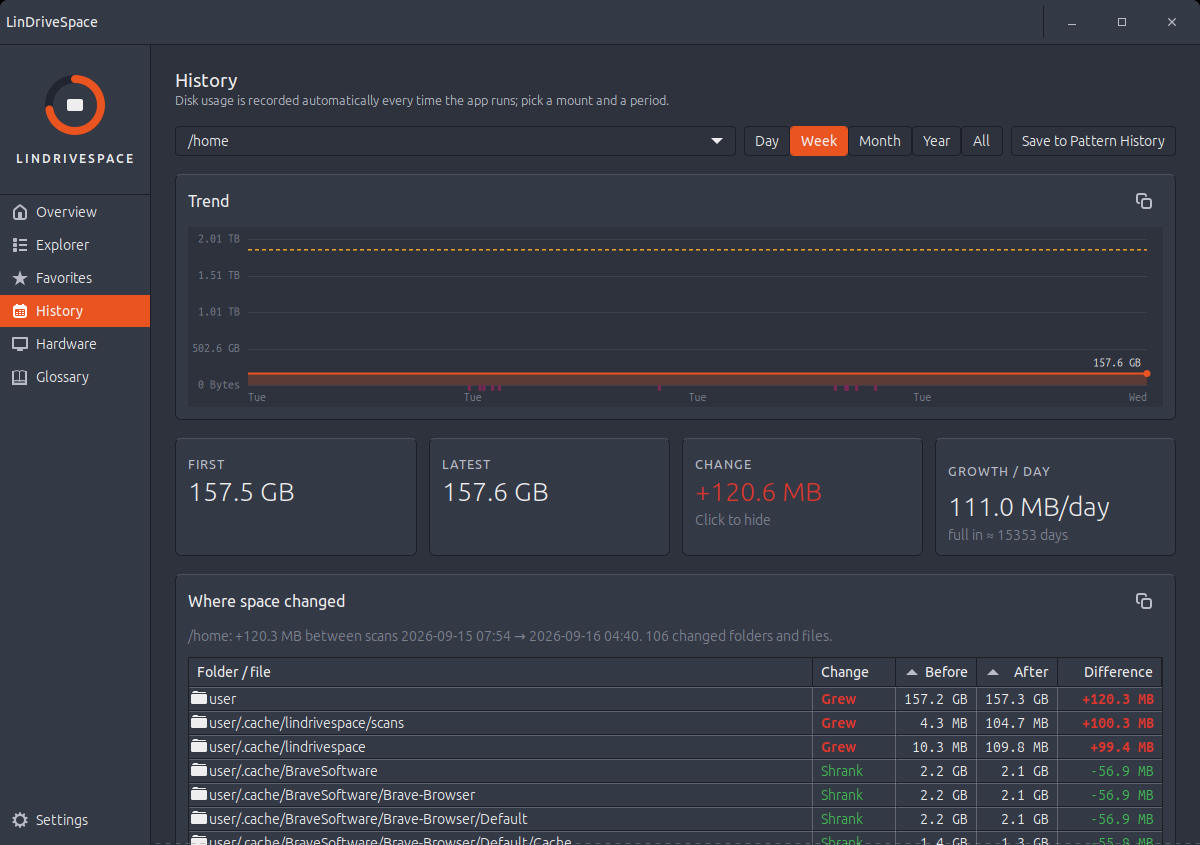Click the FIRST value 157.5 GB
This screenshot has height=845, width=1200.
click(241, 492)
